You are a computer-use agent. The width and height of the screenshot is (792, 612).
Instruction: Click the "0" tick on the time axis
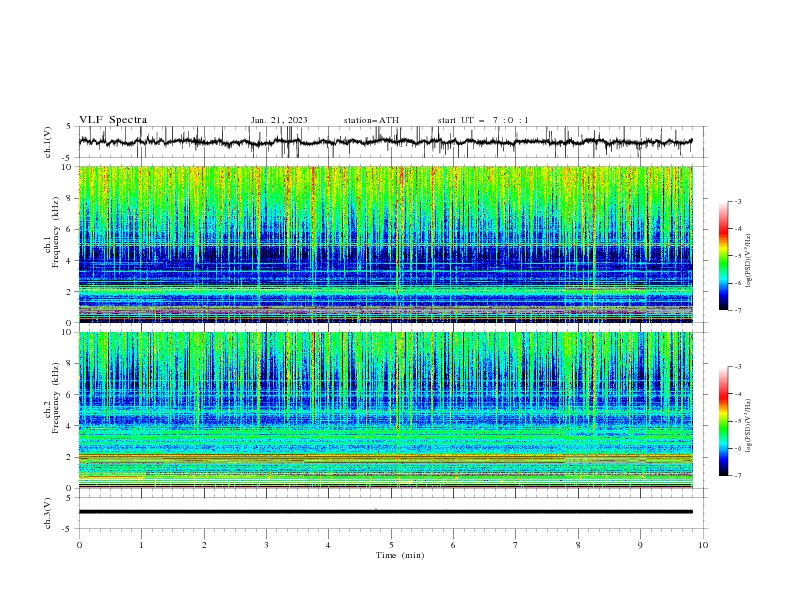[x=79, y=545]
